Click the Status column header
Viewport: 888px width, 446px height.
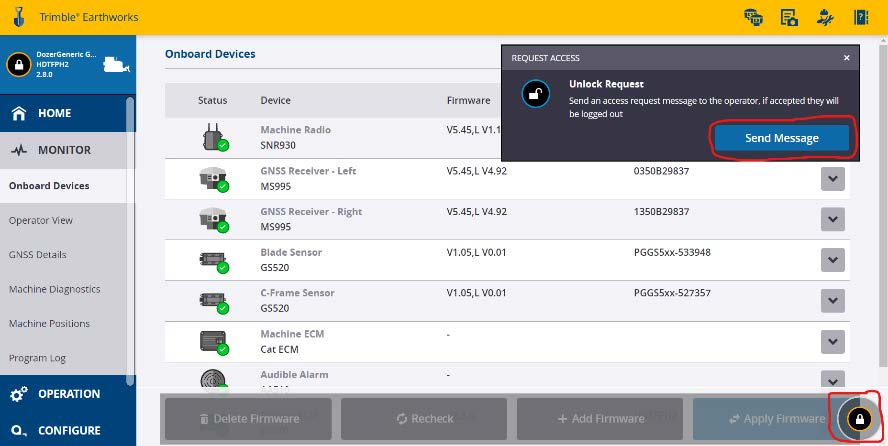[212, 100]
